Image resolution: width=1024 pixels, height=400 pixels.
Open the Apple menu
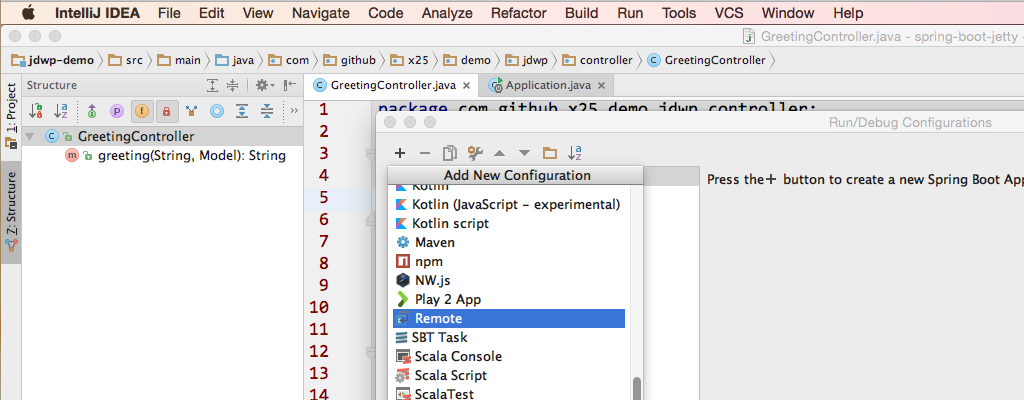(x=29, y=12)
